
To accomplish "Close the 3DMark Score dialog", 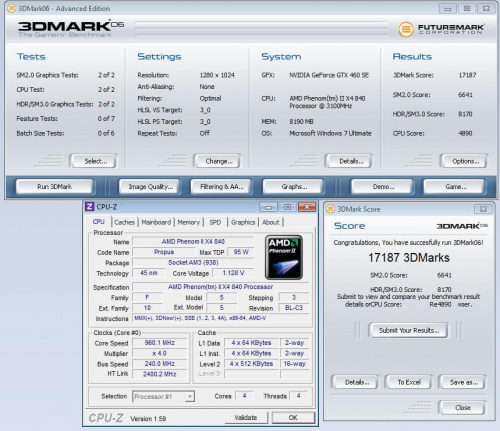I will click(x=483, y=209).
